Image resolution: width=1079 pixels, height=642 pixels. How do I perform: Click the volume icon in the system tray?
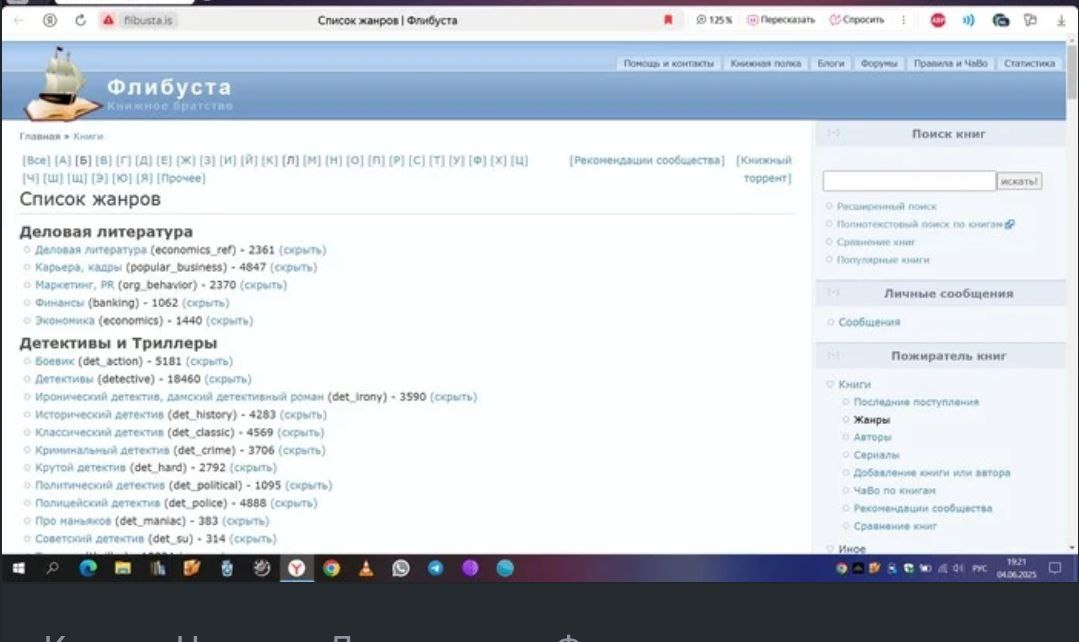point(958,568)
